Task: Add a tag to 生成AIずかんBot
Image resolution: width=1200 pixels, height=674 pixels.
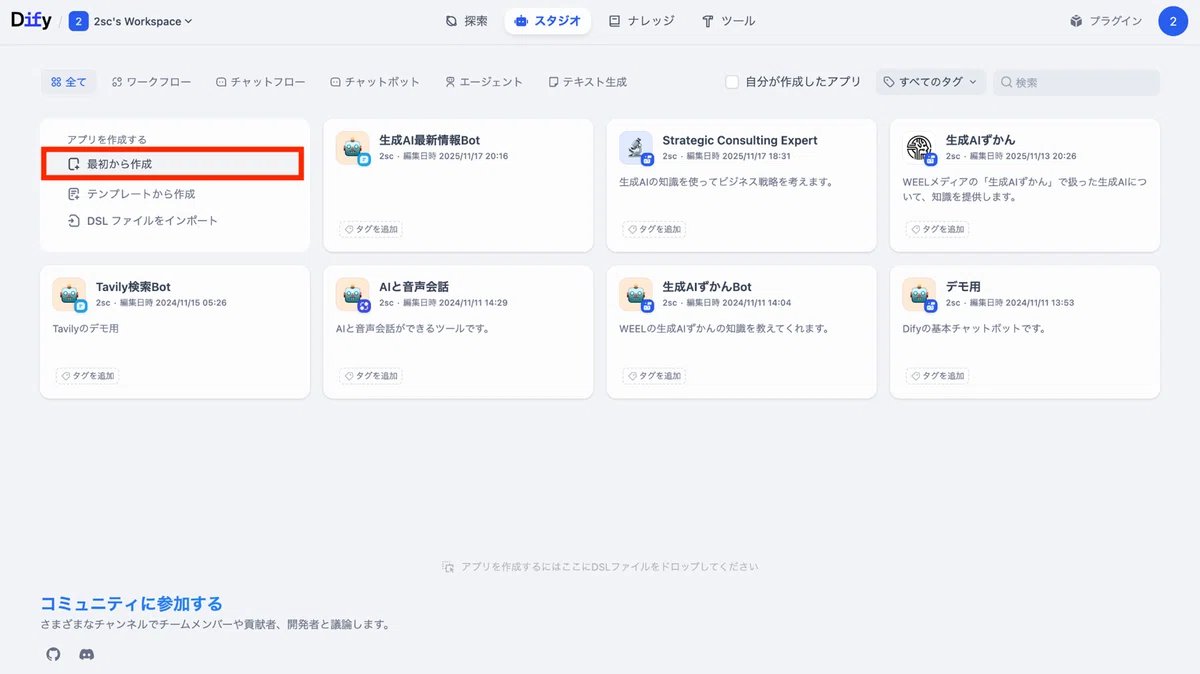Action: (655, 376)
